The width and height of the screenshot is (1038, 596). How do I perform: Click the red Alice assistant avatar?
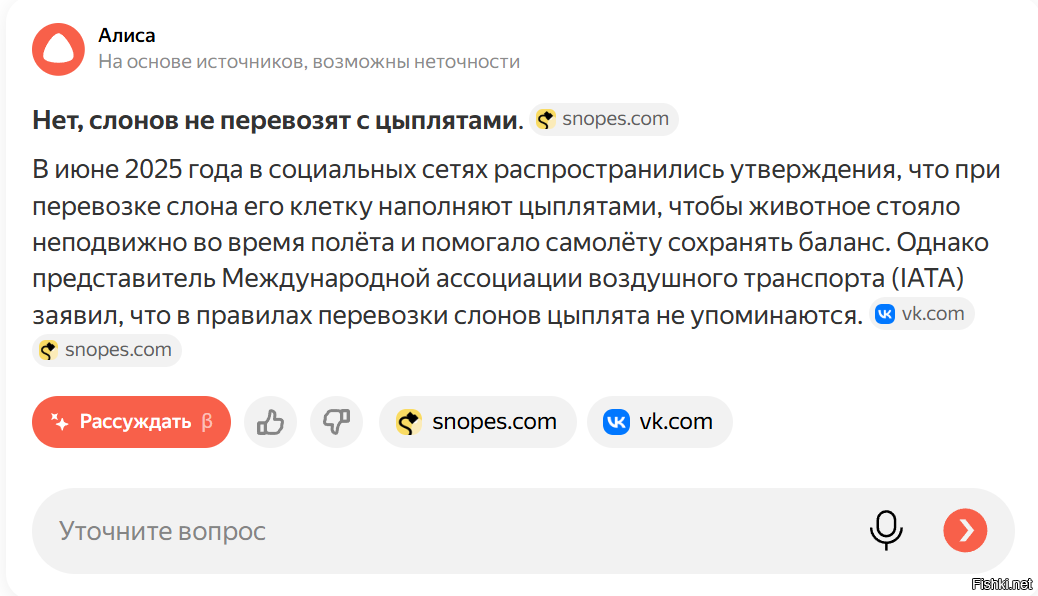click(x=58, y=50)
